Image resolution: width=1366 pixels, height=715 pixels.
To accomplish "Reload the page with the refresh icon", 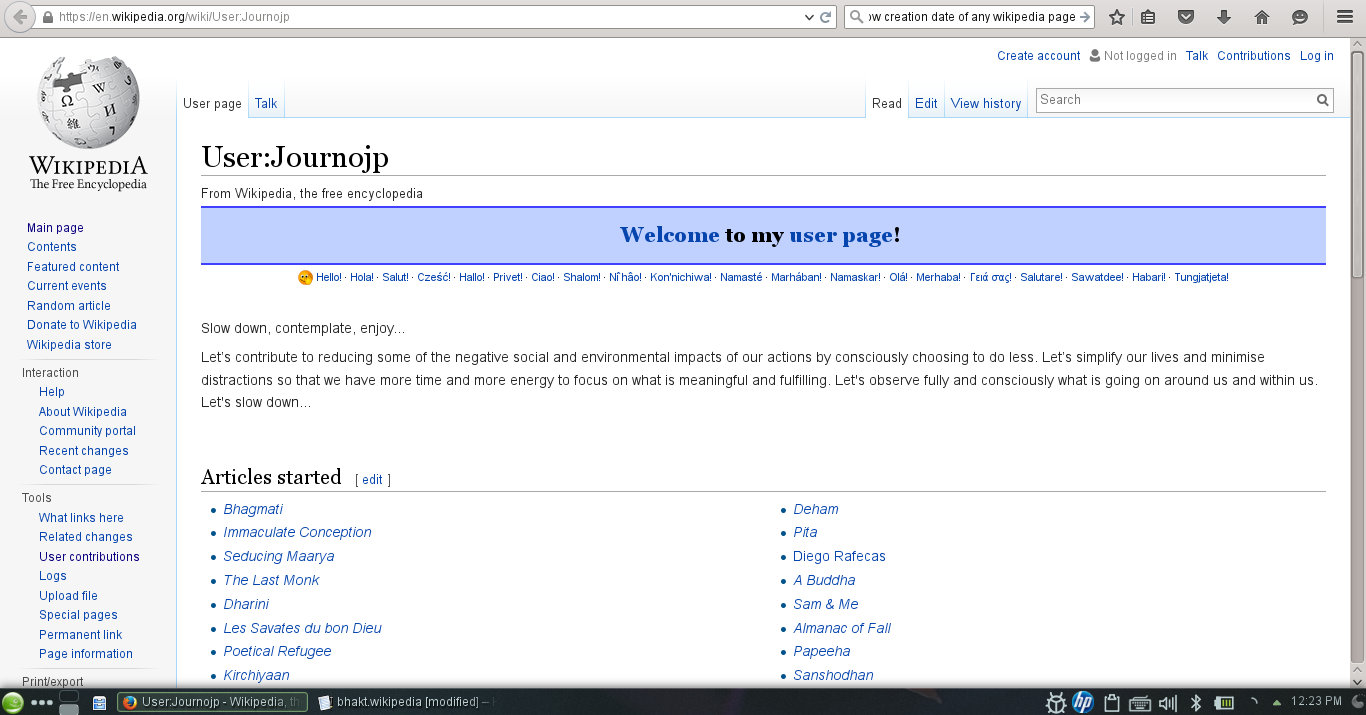I will pyautogui.click(x=826, y=17).
